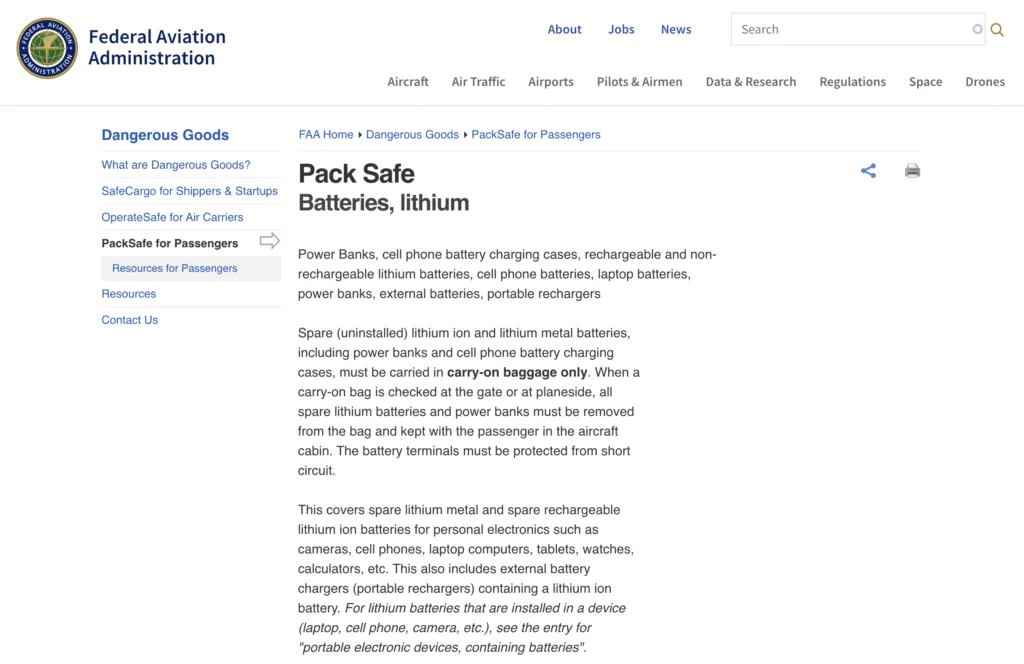The height and width of the screenshot is (664, 1024).
Task: Open What are Dangerous Goods? link
Action: coord(176,165)
